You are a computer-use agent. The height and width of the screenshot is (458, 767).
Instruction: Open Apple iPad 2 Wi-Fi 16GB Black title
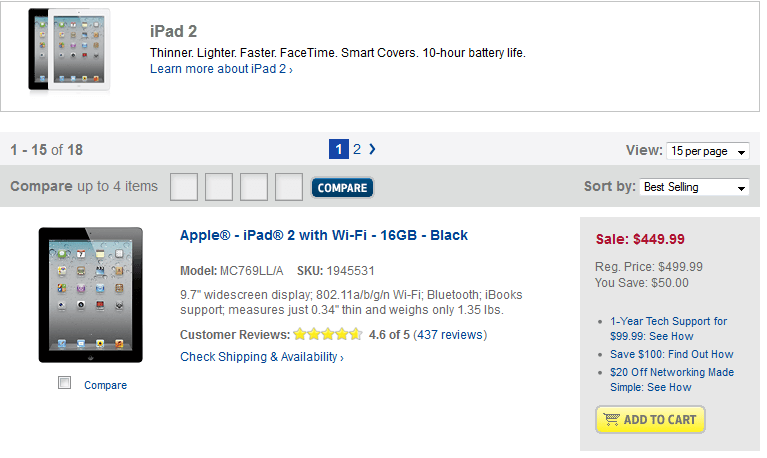click(x=324, y=235)
